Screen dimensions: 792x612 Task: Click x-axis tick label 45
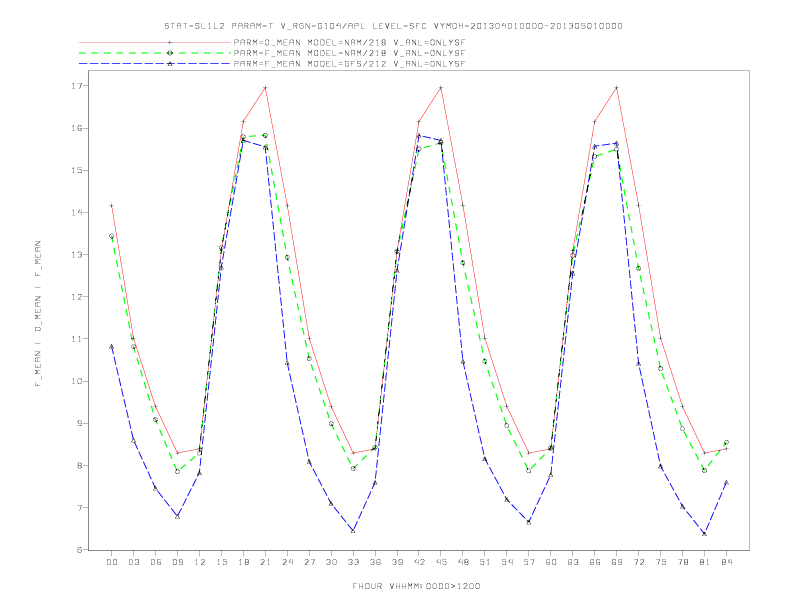pos(441,562)
